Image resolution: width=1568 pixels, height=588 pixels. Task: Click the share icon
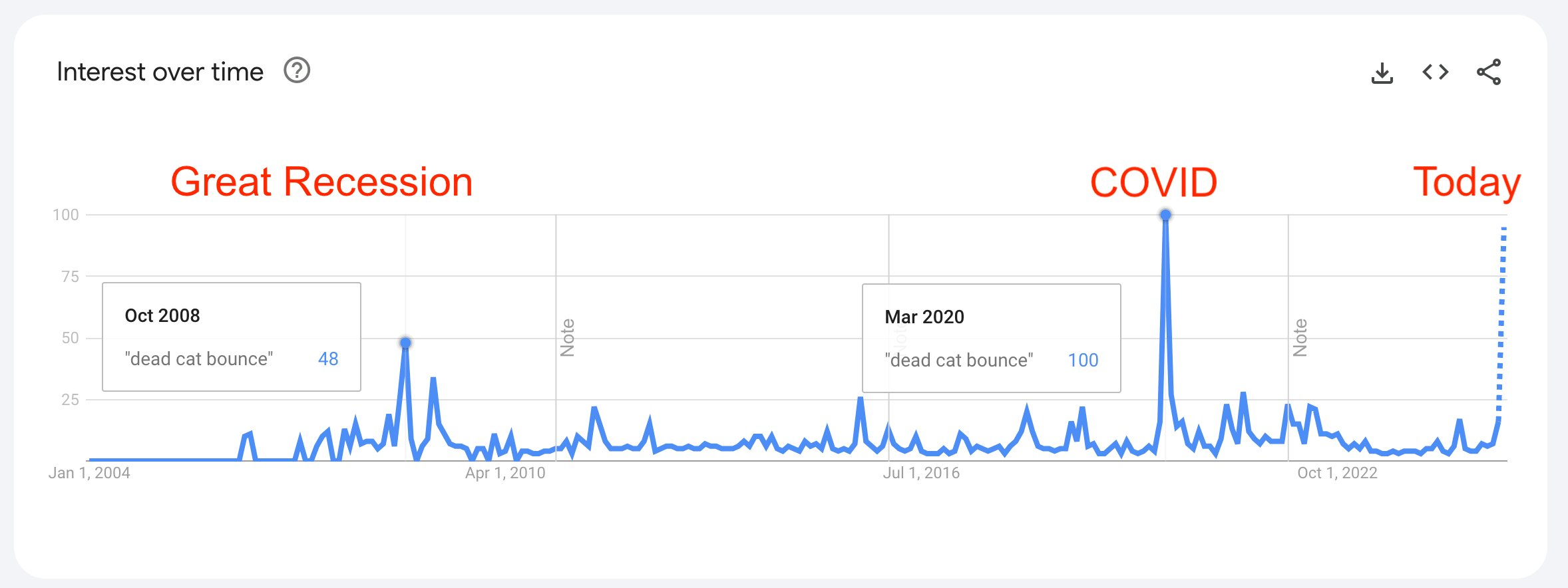pyautogui.click(x=1489, y=72)
